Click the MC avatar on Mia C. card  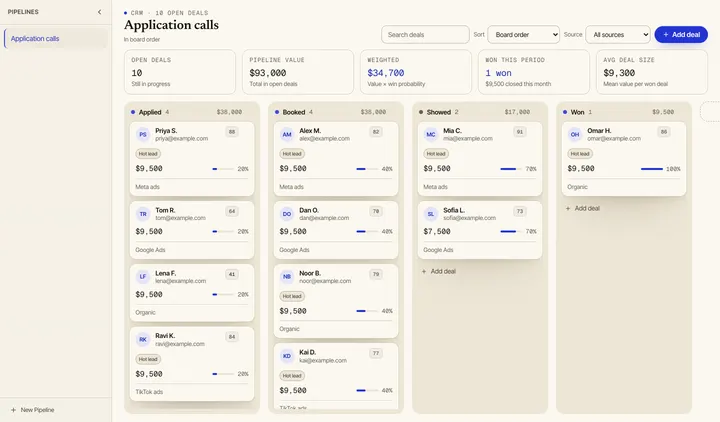431,135
